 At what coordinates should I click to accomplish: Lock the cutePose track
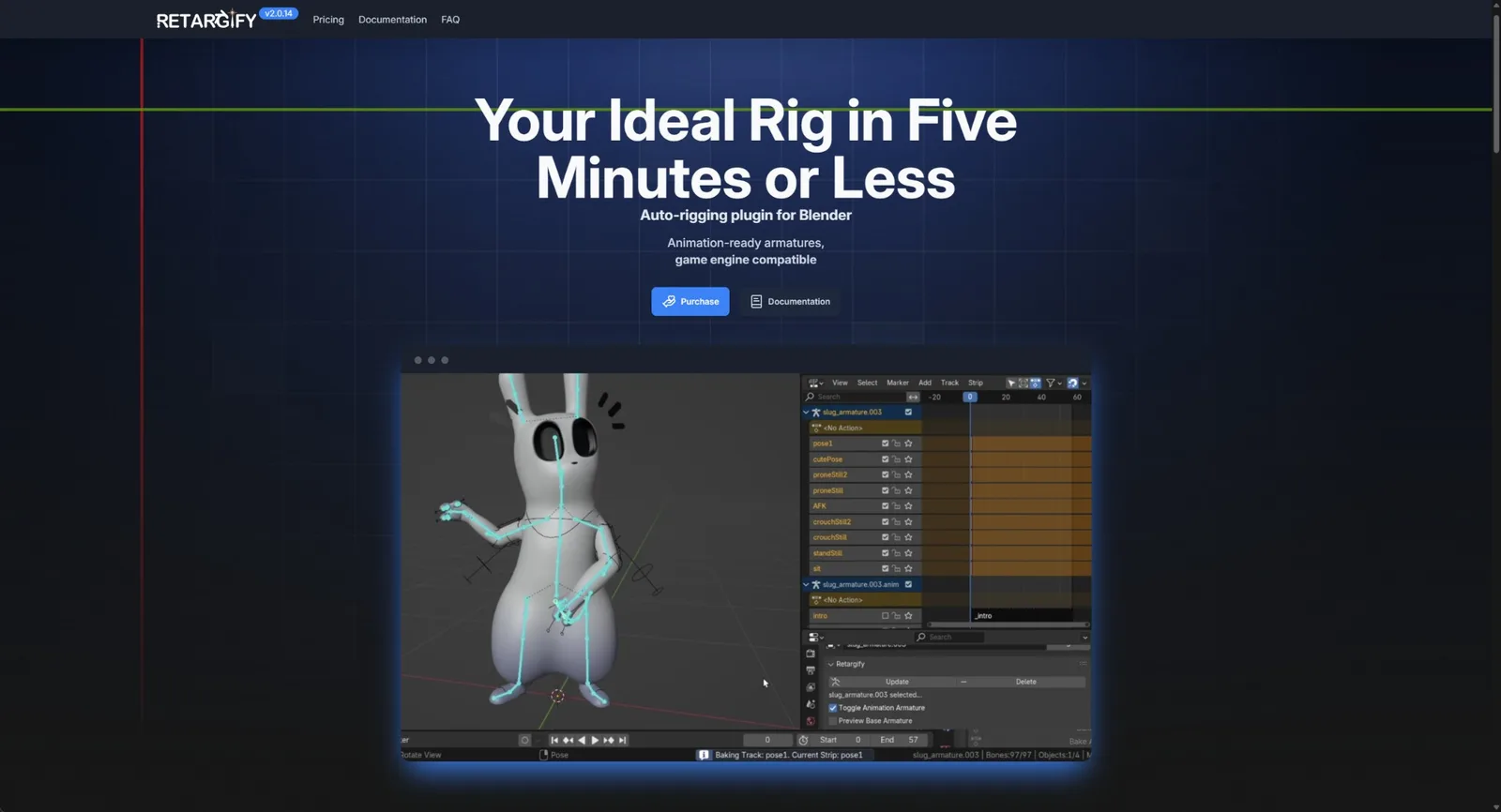896,459
